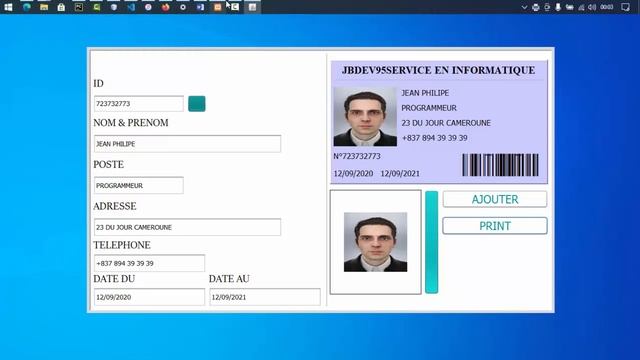Switch to Visual Studio Code in taskbar
This screenshot has height=360, width=640.
(131, 7)
